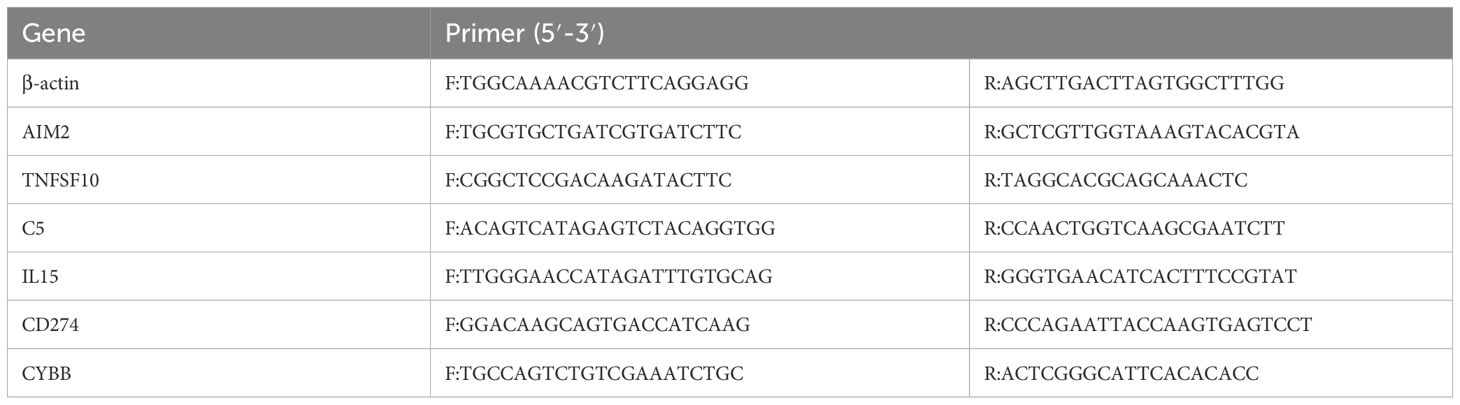
Task: Select the IL15 gene cell
Action: pos(40,276)
